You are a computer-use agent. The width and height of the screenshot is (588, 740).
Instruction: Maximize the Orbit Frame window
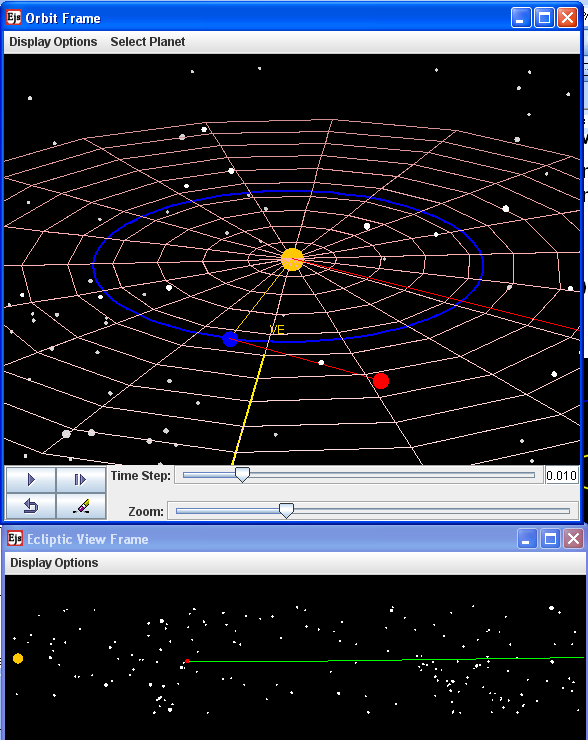pos(544,18)
